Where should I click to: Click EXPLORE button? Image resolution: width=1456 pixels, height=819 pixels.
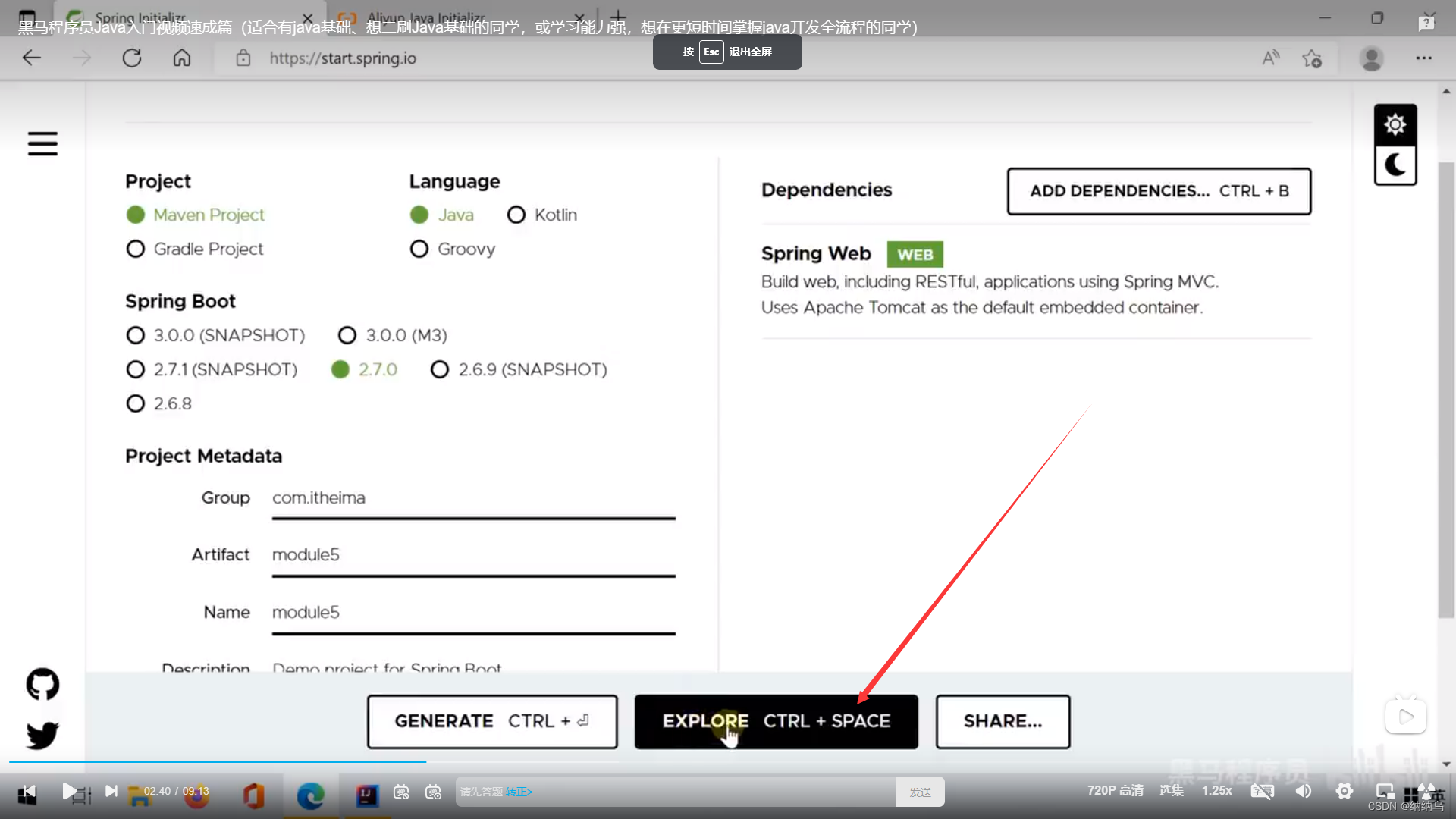(x=776, y=721)
